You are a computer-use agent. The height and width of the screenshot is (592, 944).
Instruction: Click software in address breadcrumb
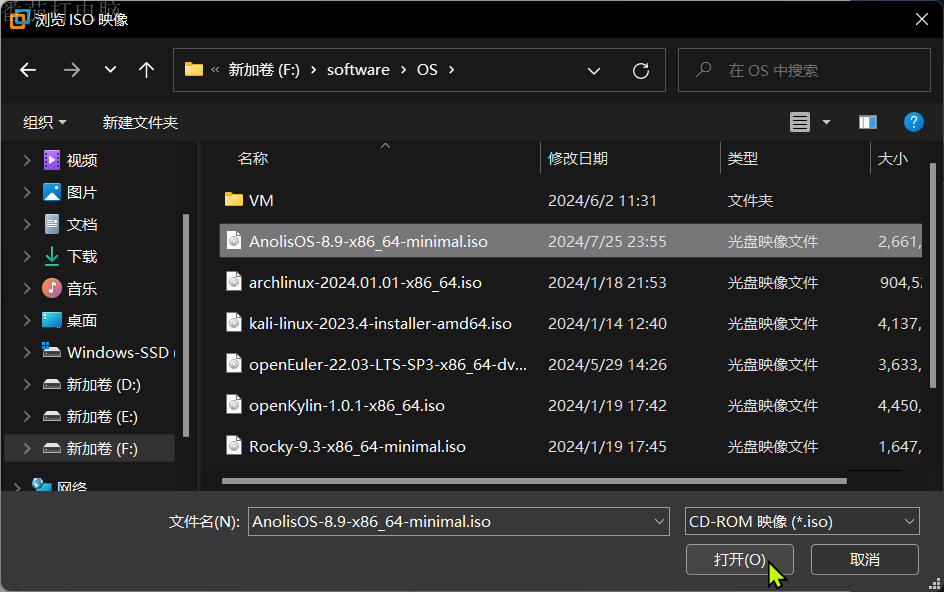358,70
